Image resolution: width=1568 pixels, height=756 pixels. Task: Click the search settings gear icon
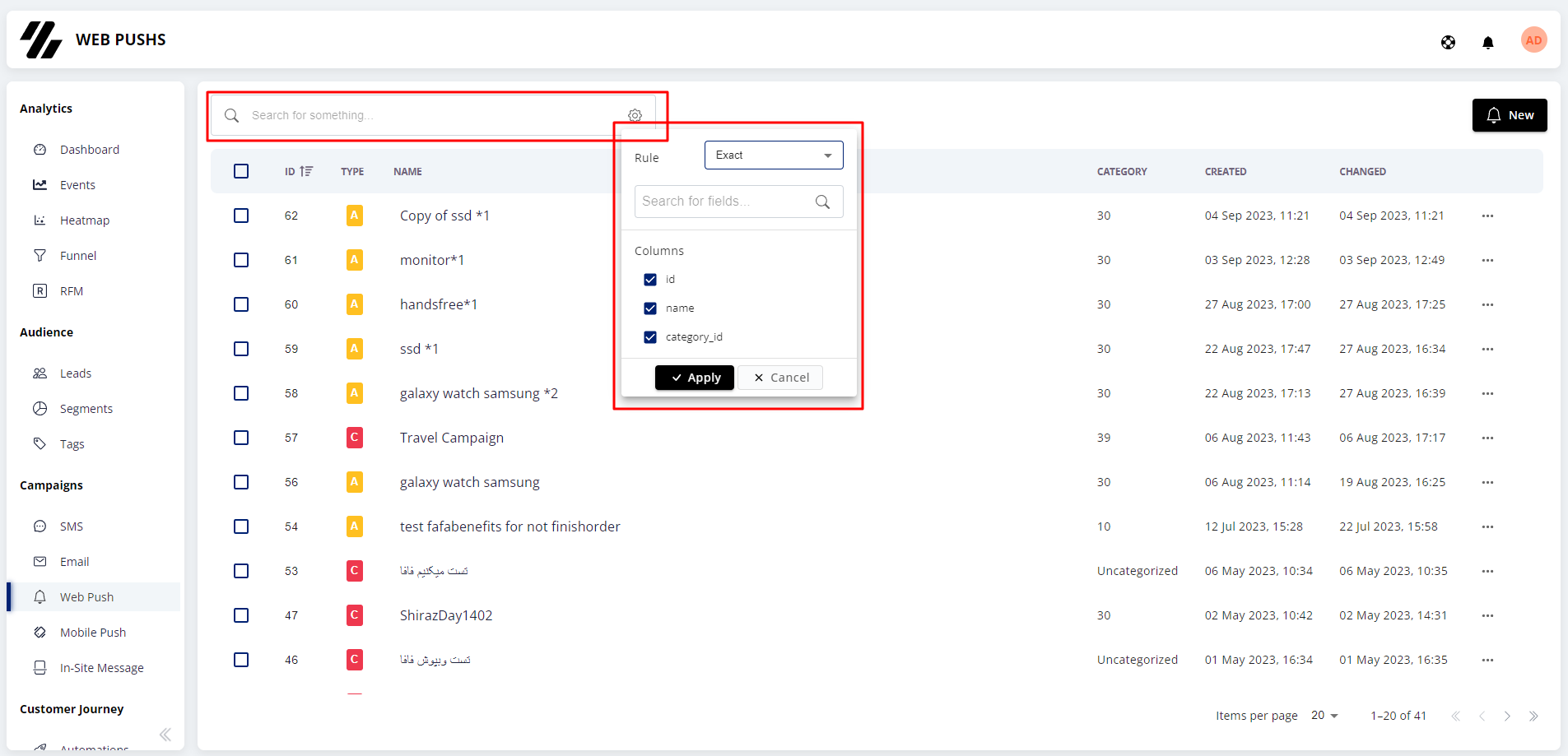[x=635, y=115]
